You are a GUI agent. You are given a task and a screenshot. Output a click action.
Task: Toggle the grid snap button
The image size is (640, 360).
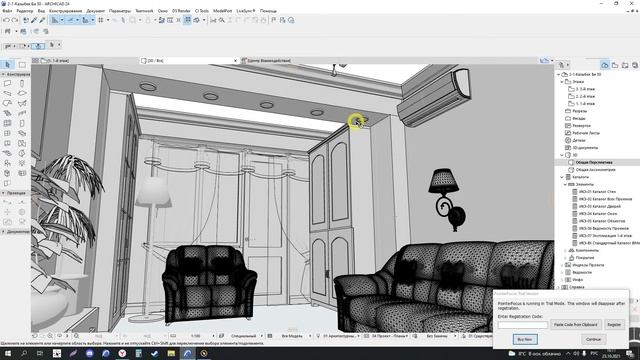coord(100,20)
